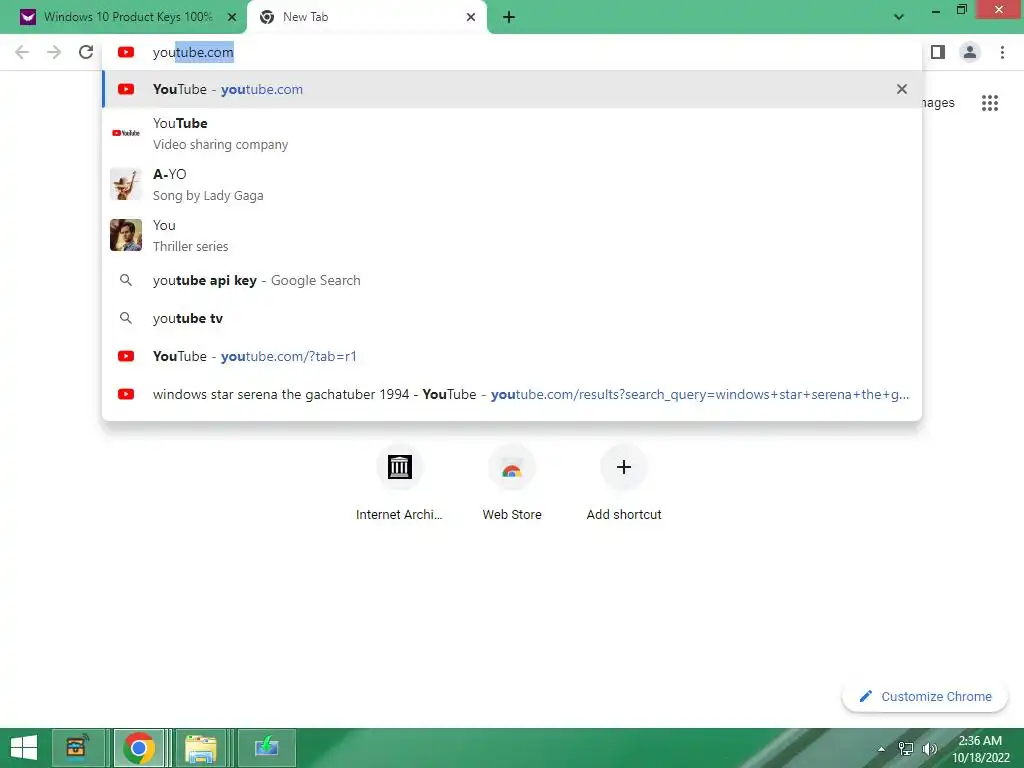The image size is (1024, 768).
Task: Open File Explorer from the taskbar
Action: point(201,748)
